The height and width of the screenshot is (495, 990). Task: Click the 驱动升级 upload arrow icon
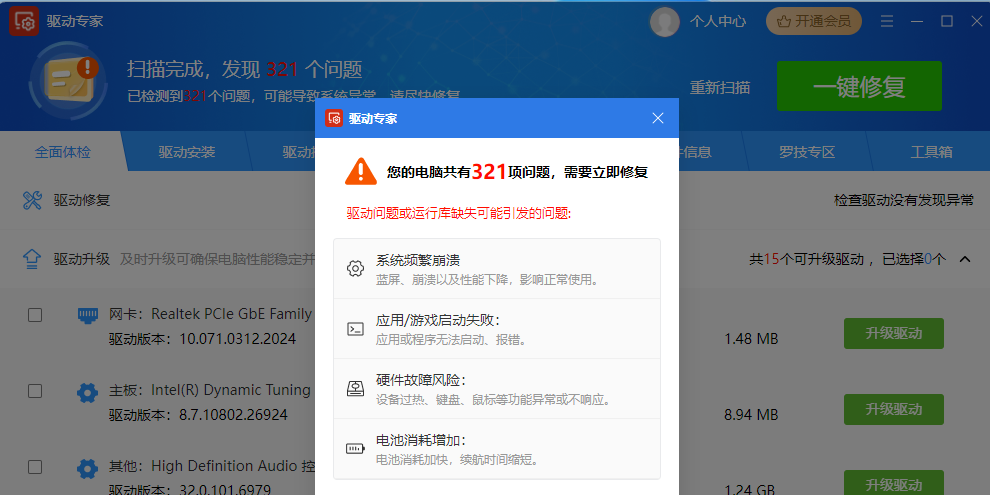pyautogui.click(x=32, y=259)
